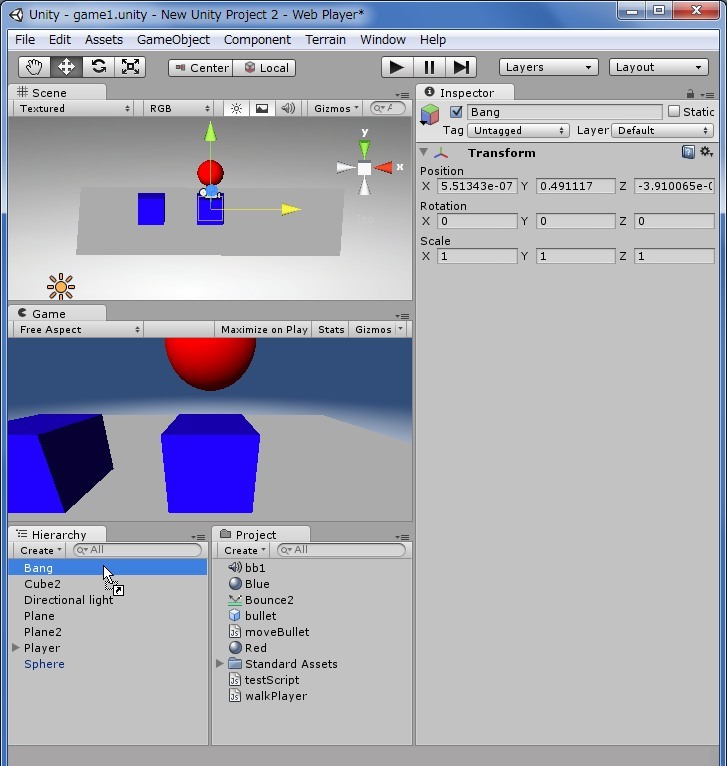Open the Transform component gear settings

[706, 152]
